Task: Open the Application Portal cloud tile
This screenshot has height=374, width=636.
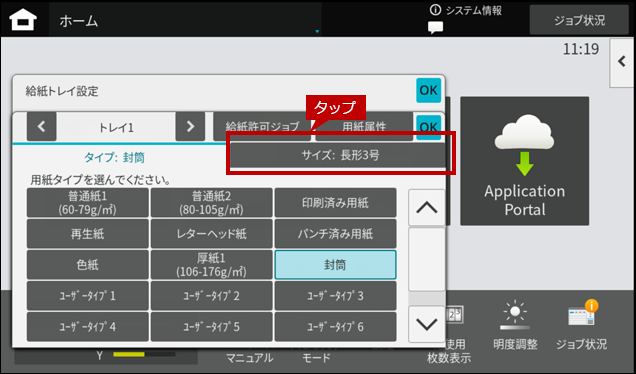Action: (x=524, y=161)
